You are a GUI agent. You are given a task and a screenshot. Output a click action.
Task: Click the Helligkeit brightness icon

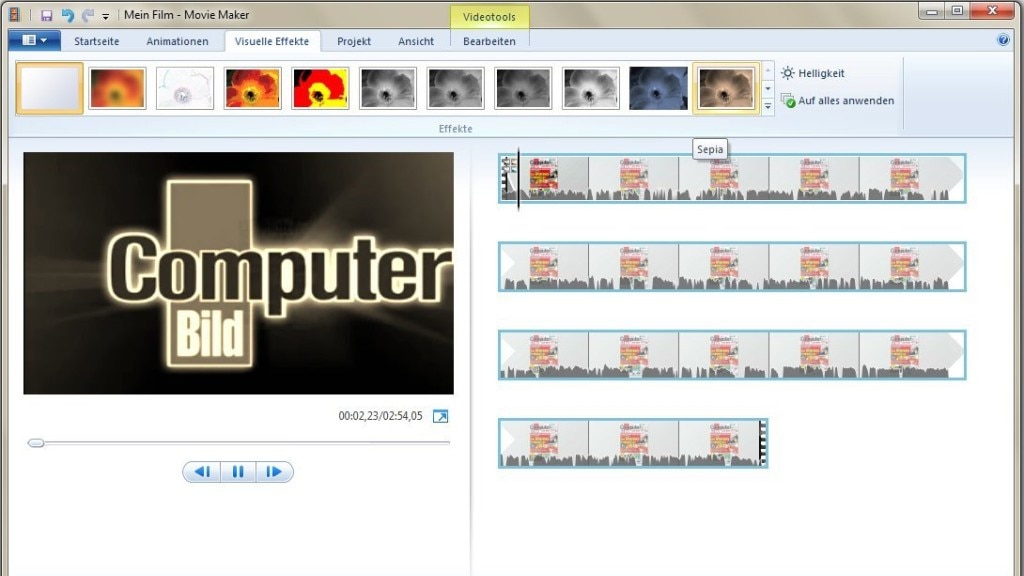pos(788,73)
